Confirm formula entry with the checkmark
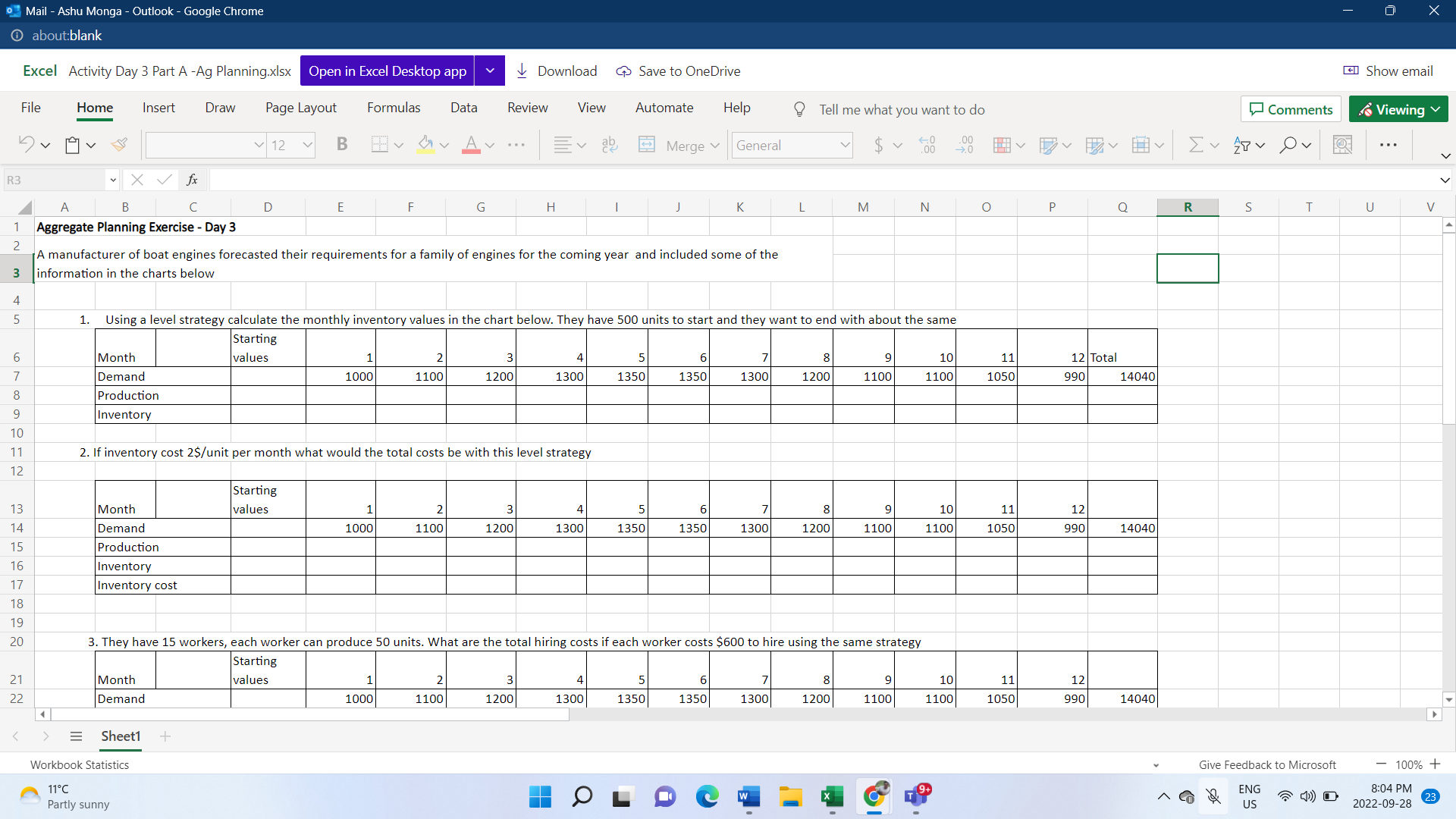 tap(164, 180)
